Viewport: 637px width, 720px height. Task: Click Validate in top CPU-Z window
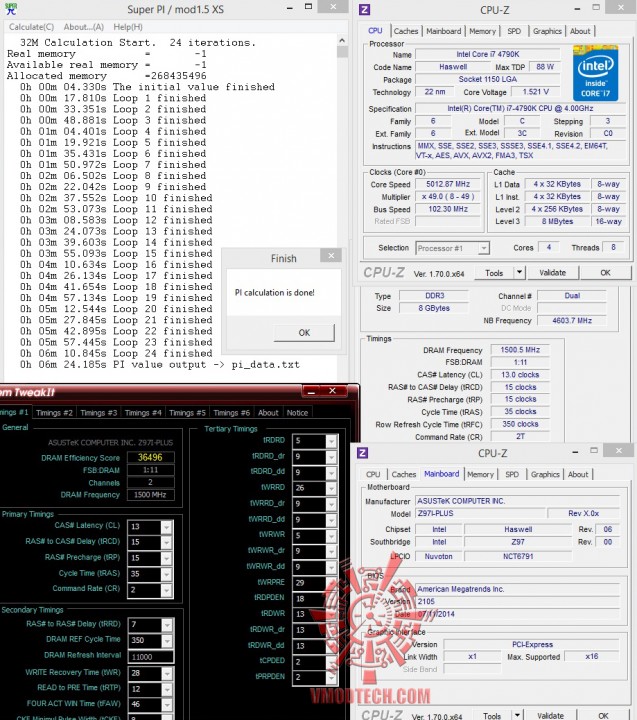pos(552,273)
